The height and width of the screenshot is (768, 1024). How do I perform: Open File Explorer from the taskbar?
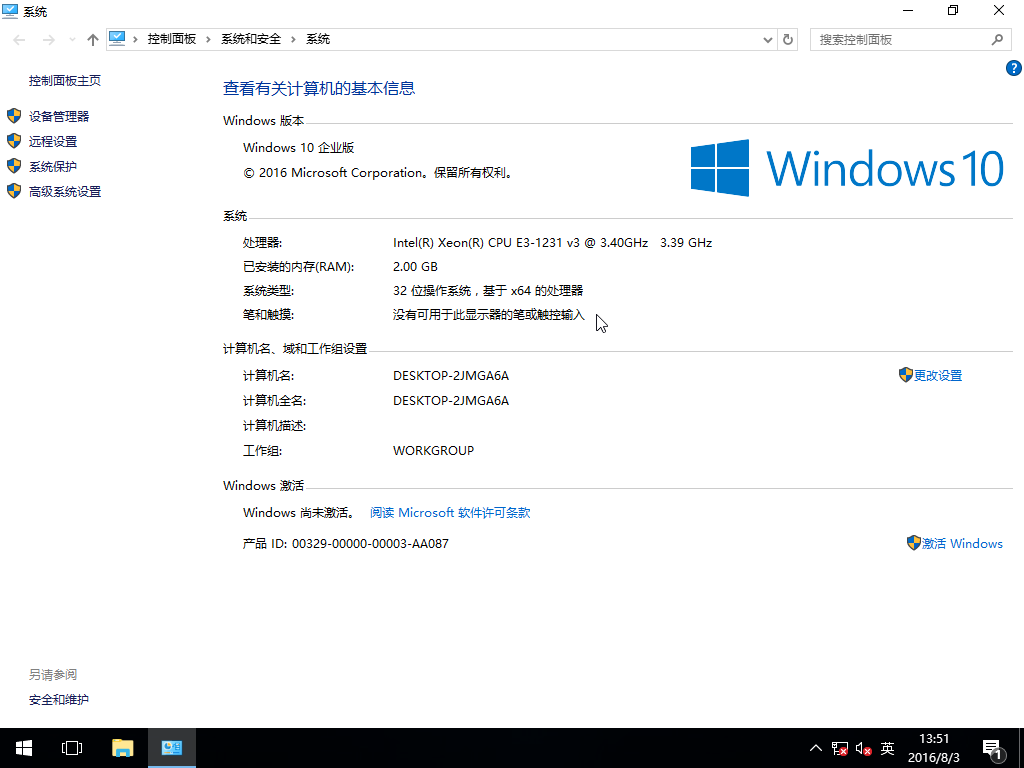pos(122,748)
